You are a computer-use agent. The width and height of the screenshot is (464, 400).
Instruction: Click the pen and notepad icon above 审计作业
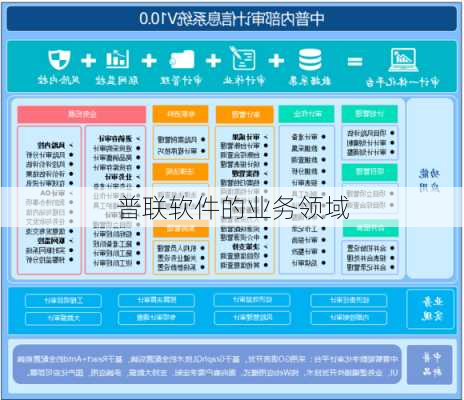coord(242,58)
